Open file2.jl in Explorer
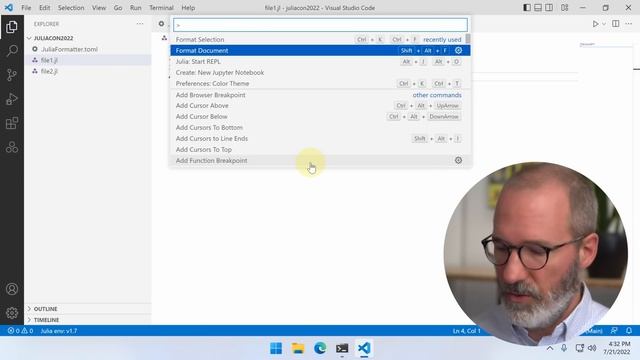This screenshot has width=640, height=360. point(49,71)
